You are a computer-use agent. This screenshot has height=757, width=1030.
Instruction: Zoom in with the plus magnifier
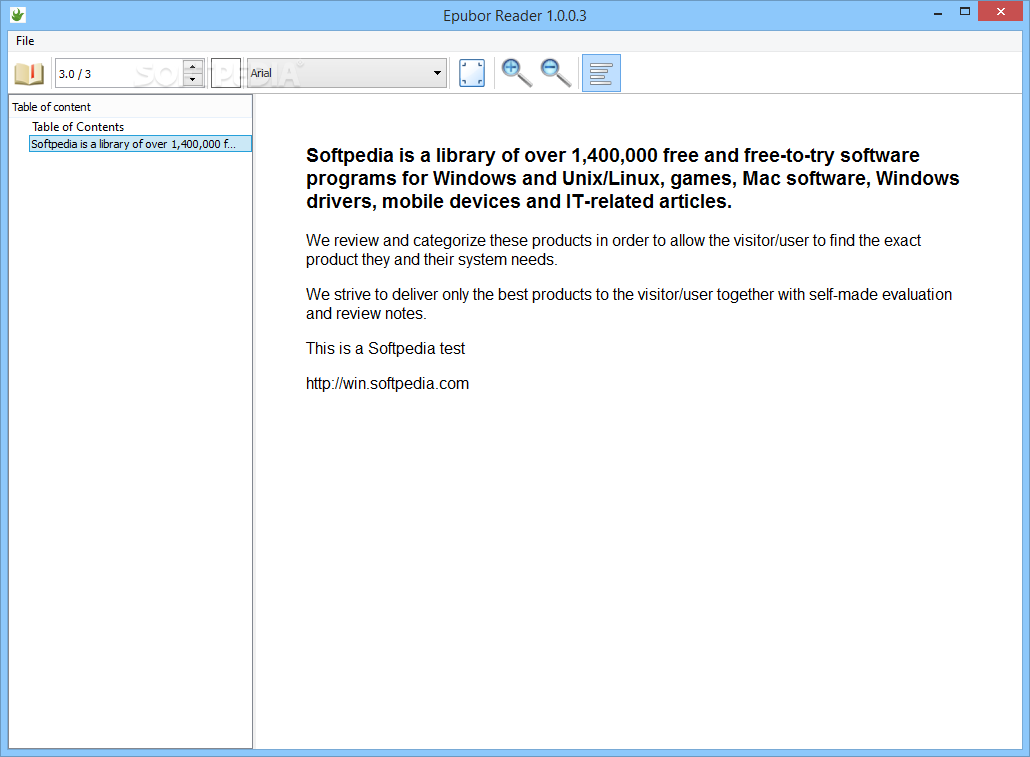point(516,73)
